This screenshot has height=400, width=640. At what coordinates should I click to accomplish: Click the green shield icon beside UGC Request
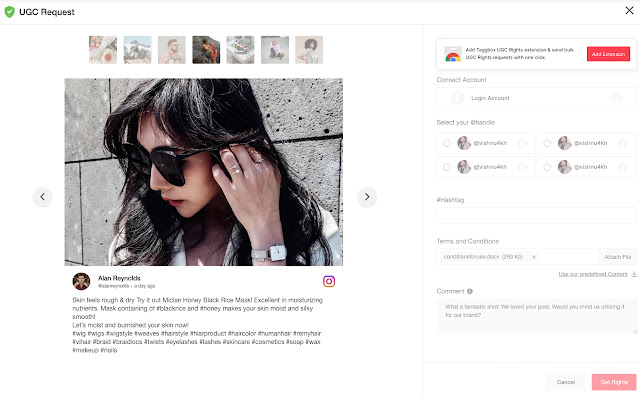pos(9,12)
